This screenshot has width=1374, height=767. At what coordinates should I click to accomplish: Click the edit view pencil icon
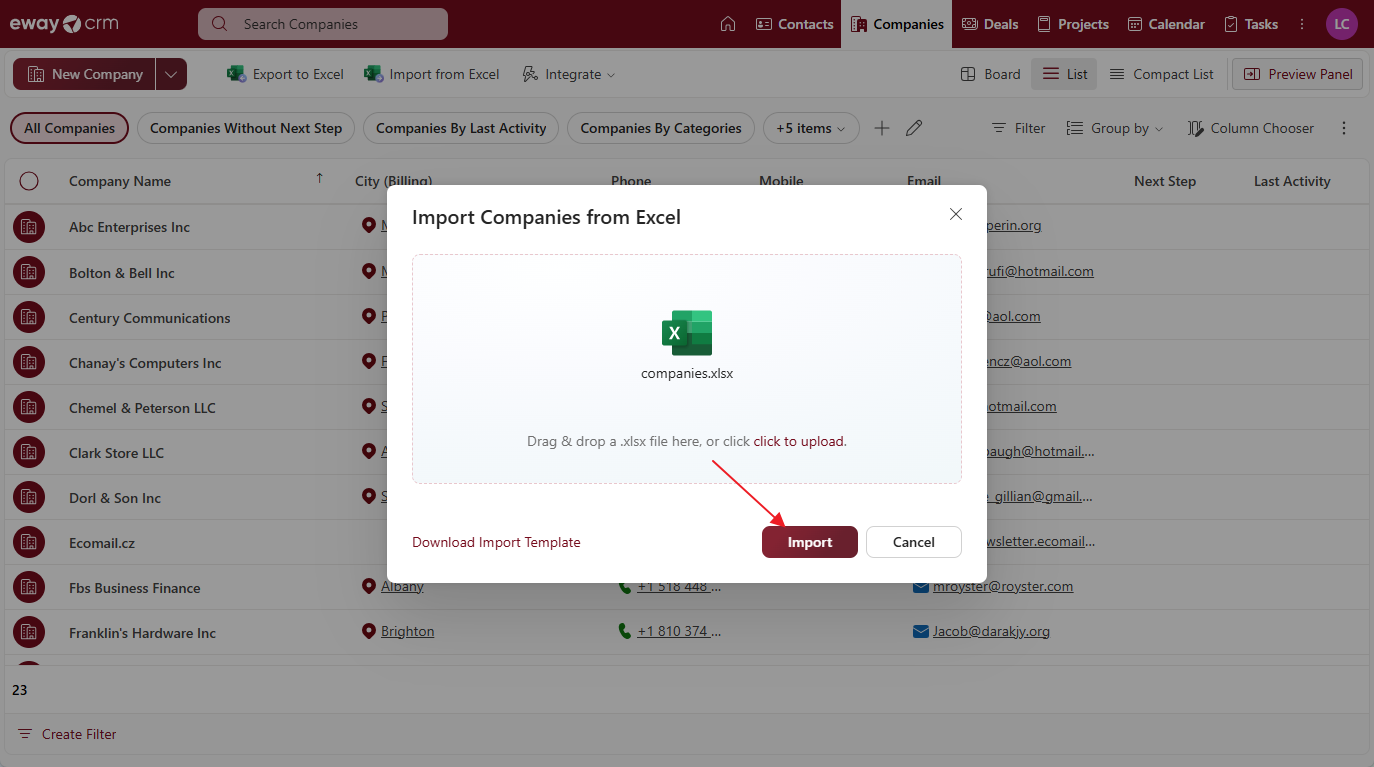pos(914,128)
